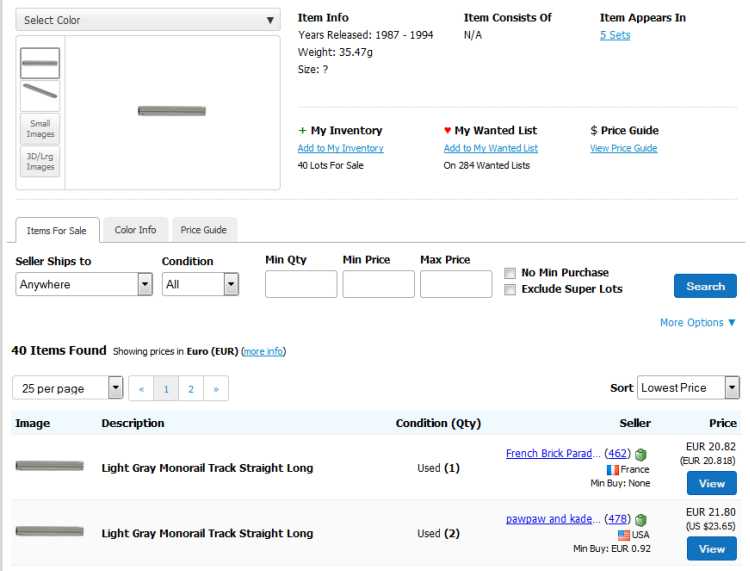Expand the Sort Lowest Price dropdown
This screenshot has height=571, width=750.
(x=688, y=388)
